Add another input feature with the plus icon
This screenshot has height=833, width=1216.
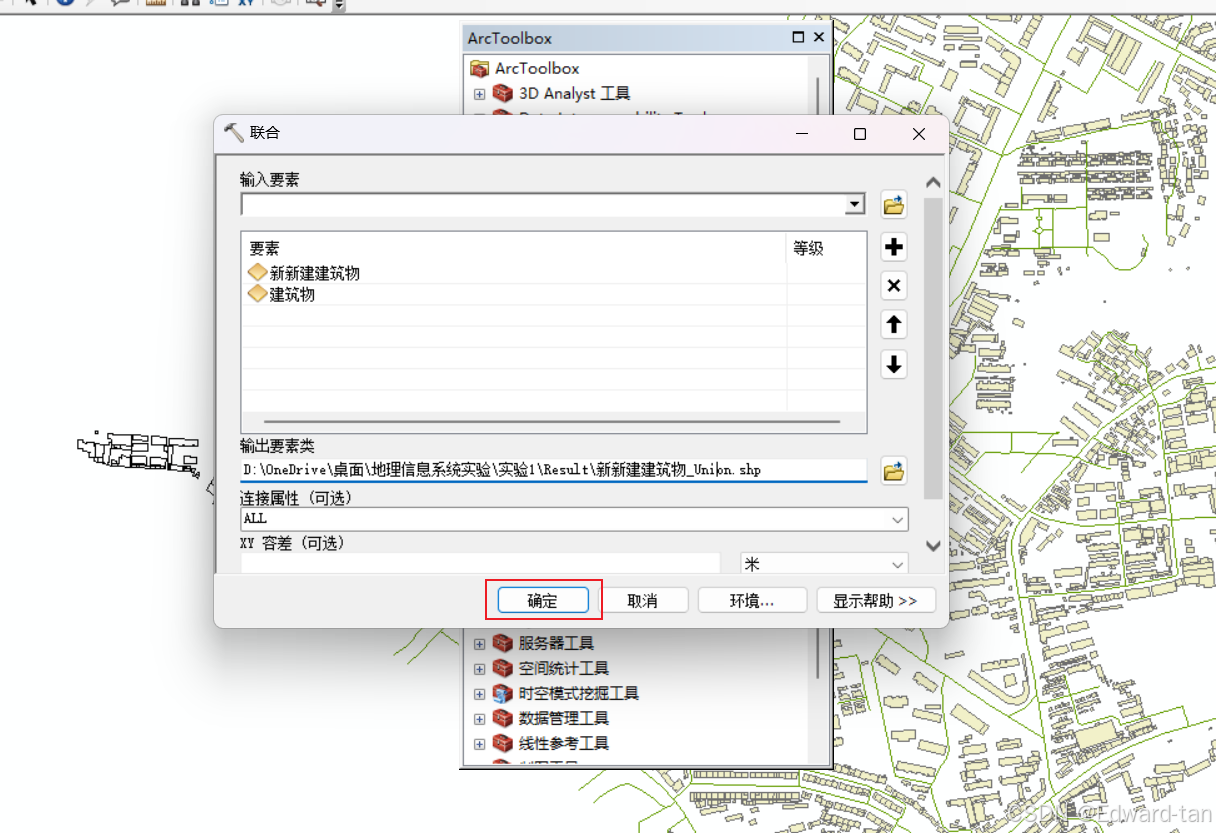tap(893, 247)
